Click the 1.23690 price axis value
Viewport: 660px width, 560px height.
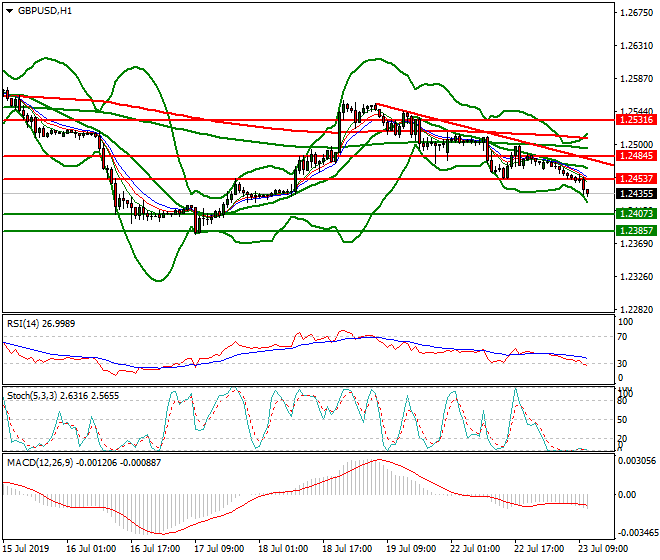pyautogui.click(x=637, y=243)
